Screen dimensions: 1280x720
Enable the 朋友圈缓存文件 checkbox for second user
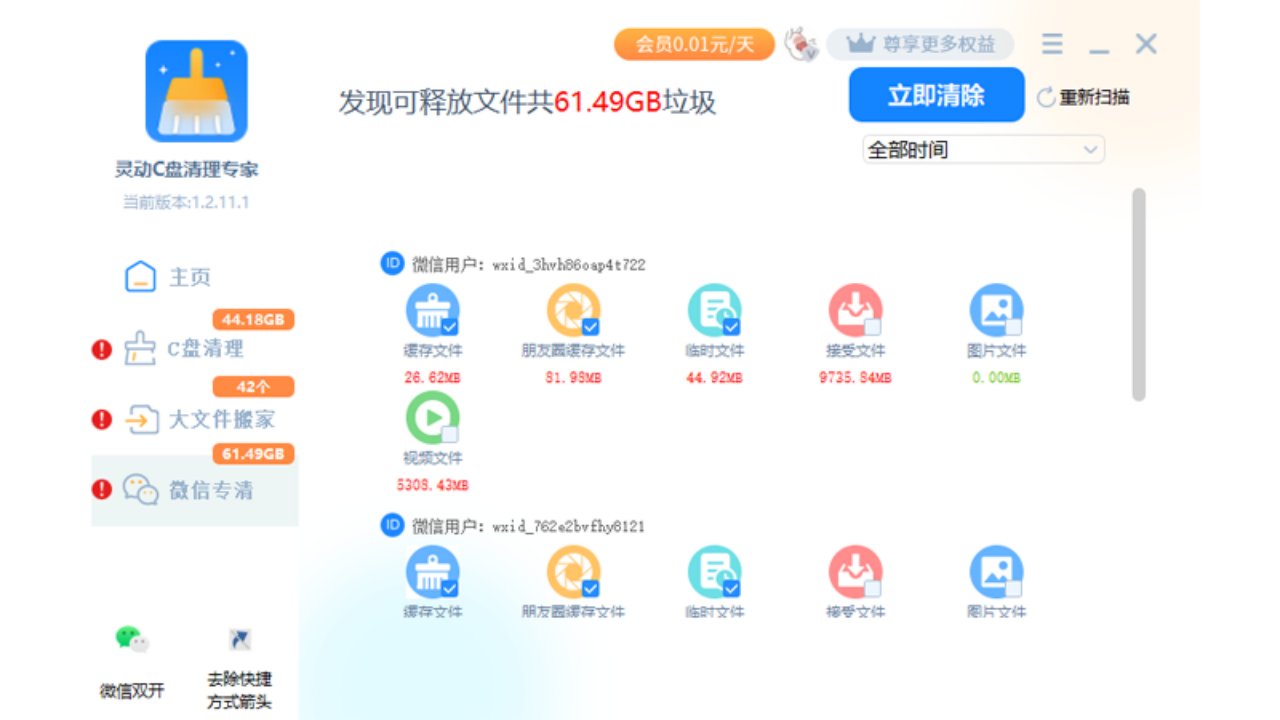click(x=592, y=590)
